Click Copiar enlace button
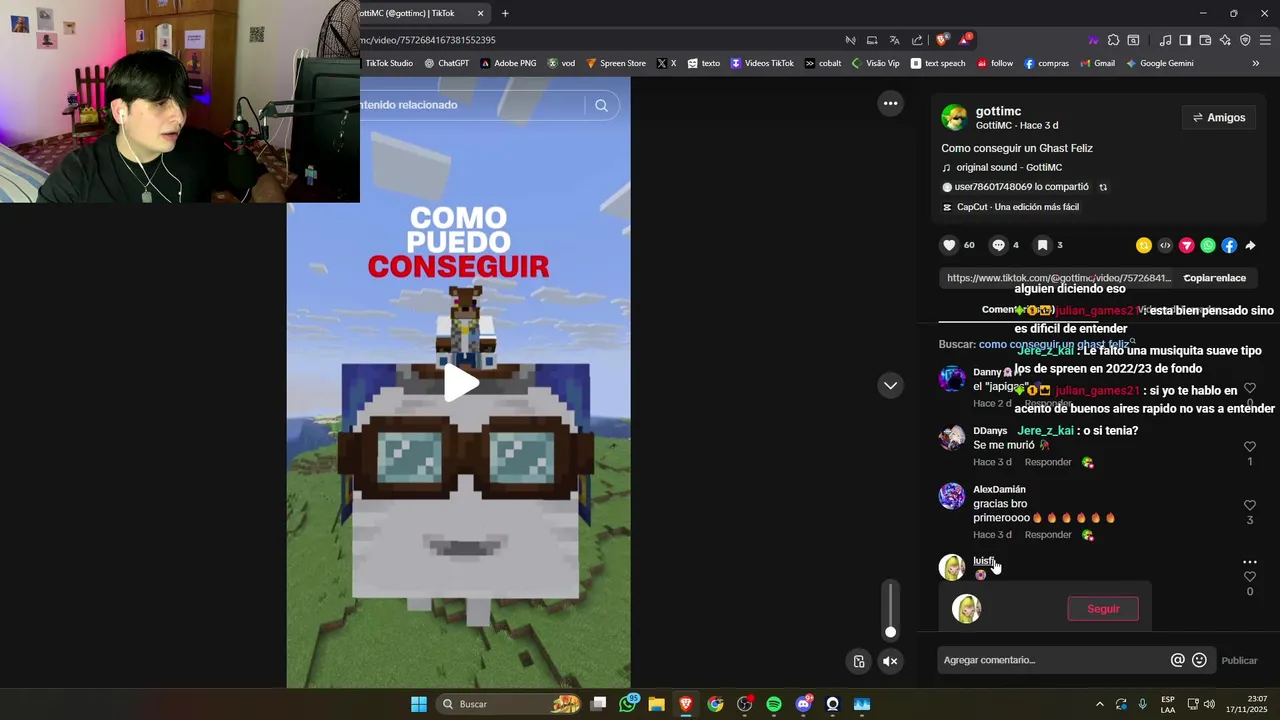Image resolution: width=1280 pixels, height=720 pixels. pos(1214,278)
